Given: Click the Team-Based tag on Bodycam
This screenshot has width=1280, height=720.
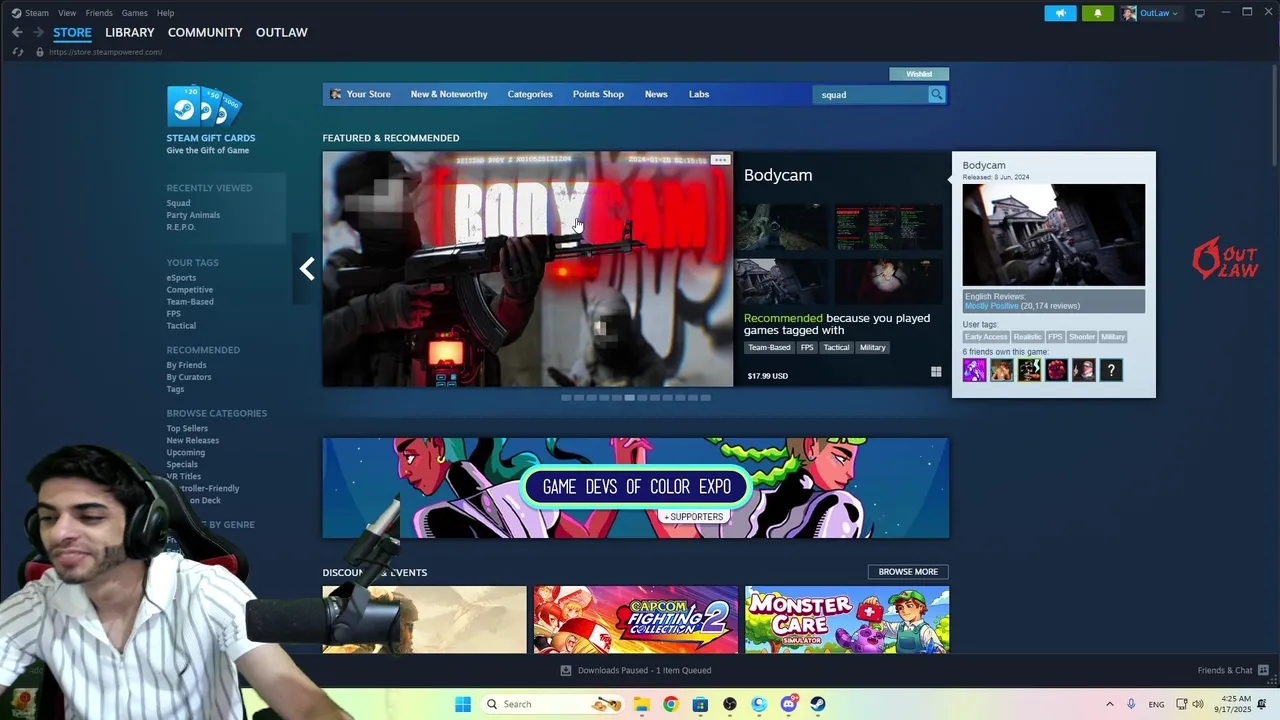Looking at the screenshot, I should click(x=769, y=348).
